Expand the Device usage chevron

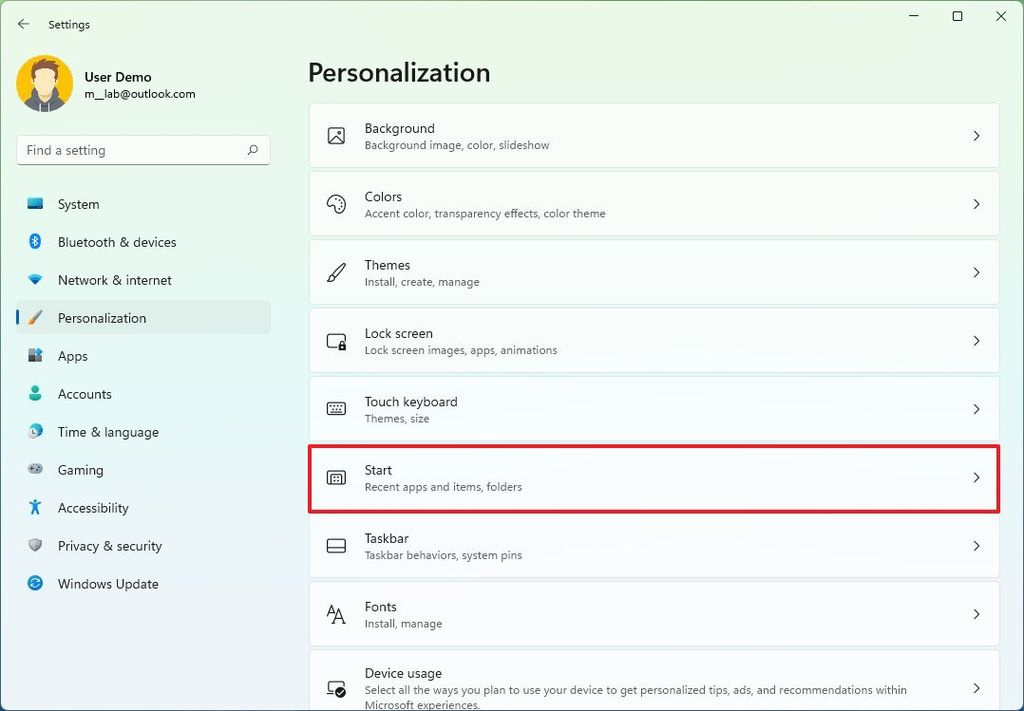[977, 686]
